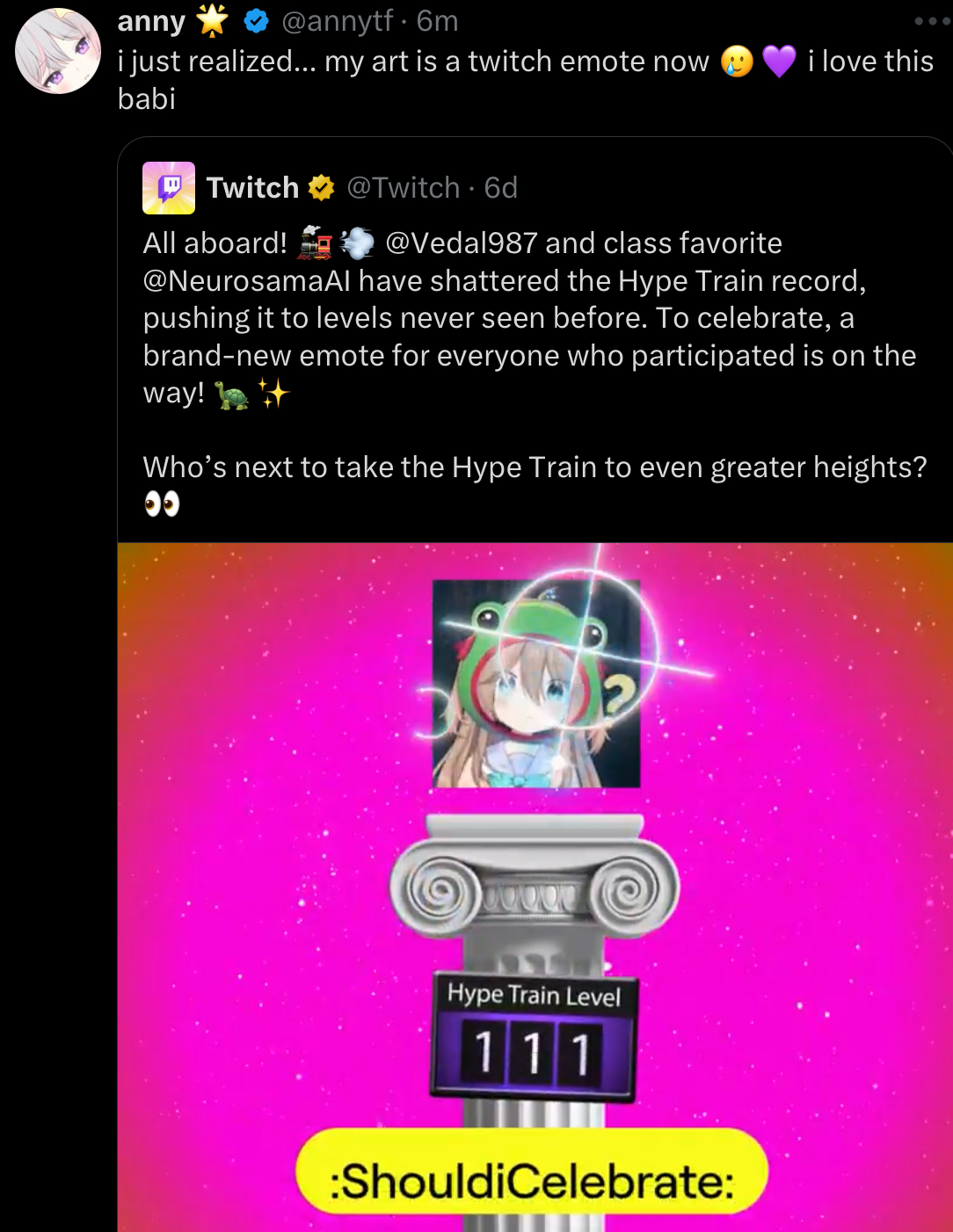This screenshot has width=953, height=1232.
Task: Open the @Twitch handle
Action: [x=404, y=188]
